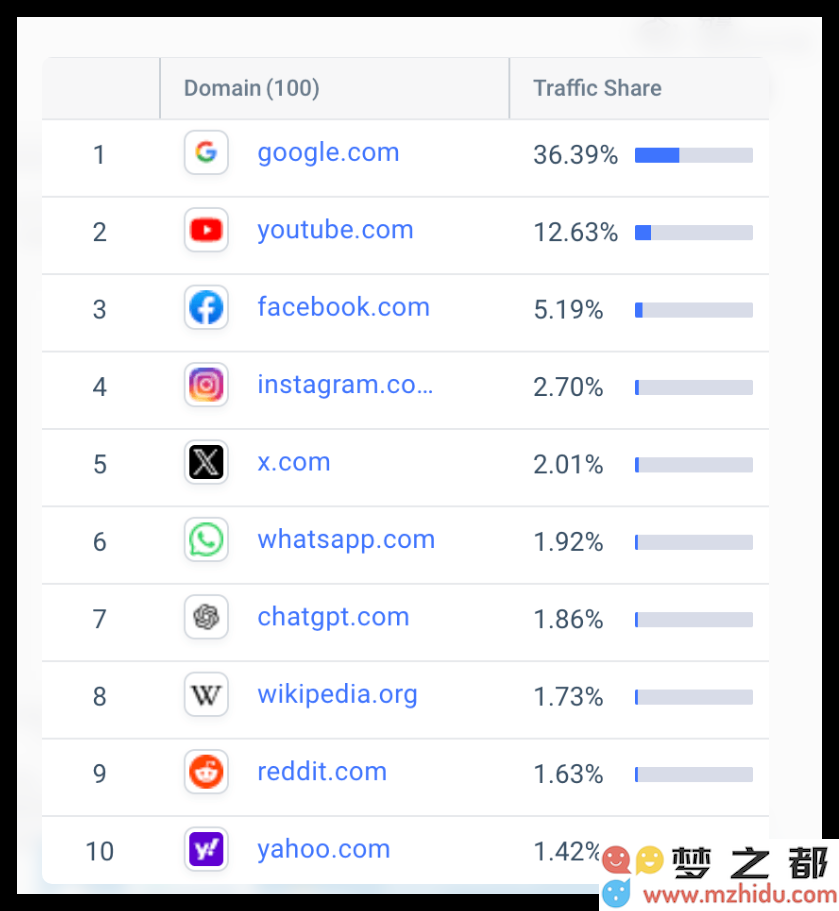Click the Facebook logo icon

pyautogui.click(x=206, y=307)
